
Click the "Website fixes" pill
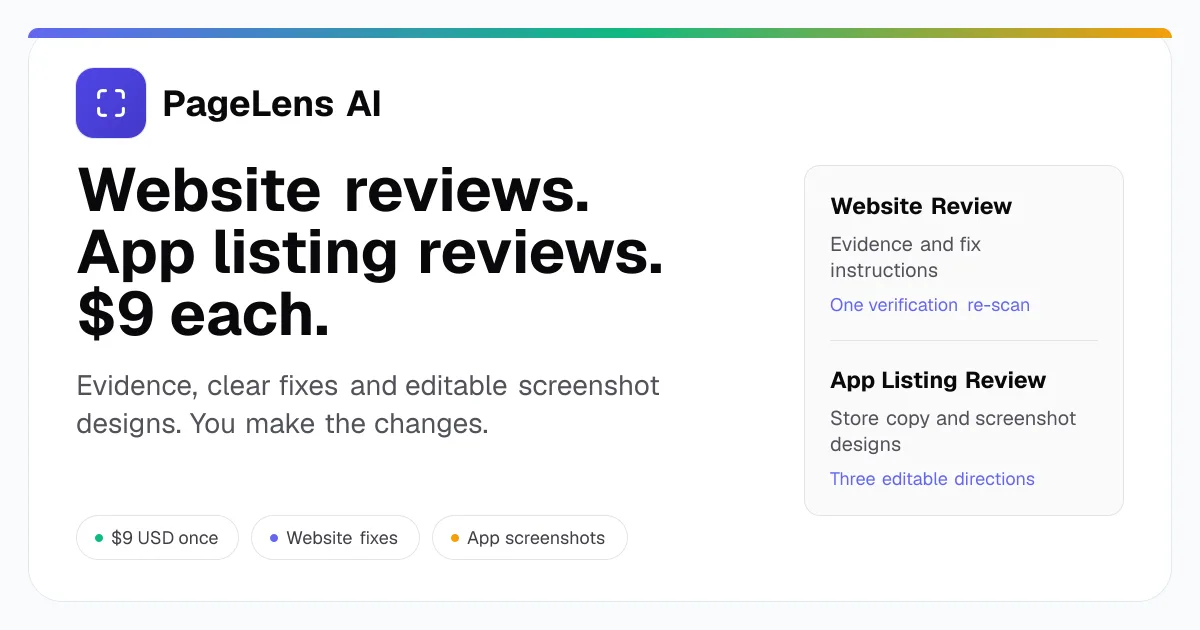point(335,538)
